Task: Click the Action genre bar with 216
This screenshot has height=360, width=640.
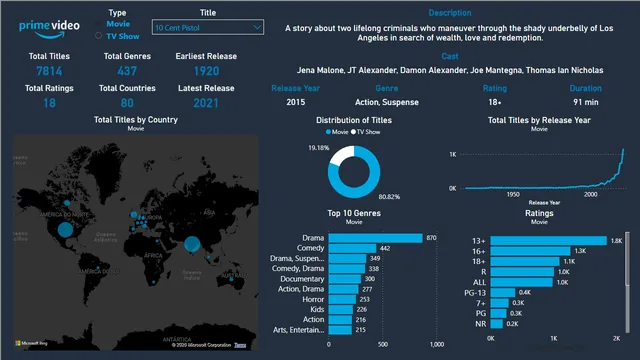Action: pos(340,320)
